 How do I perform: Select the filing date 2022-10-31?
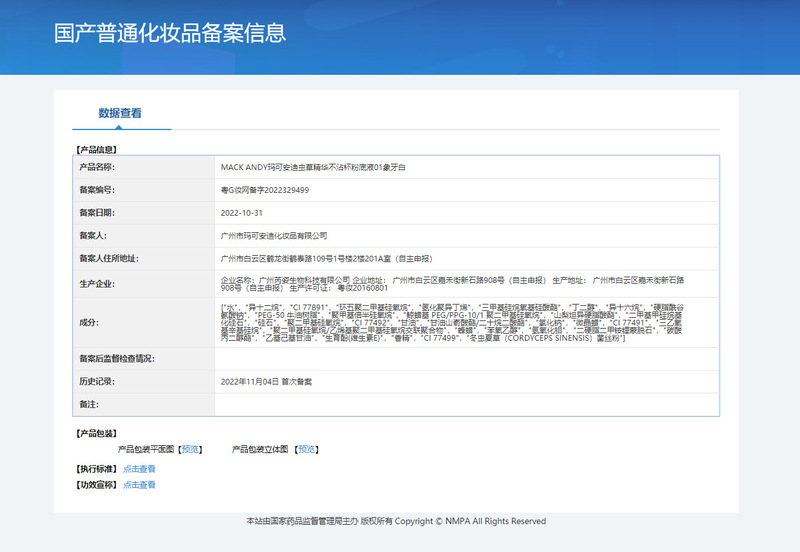(241, 213)
